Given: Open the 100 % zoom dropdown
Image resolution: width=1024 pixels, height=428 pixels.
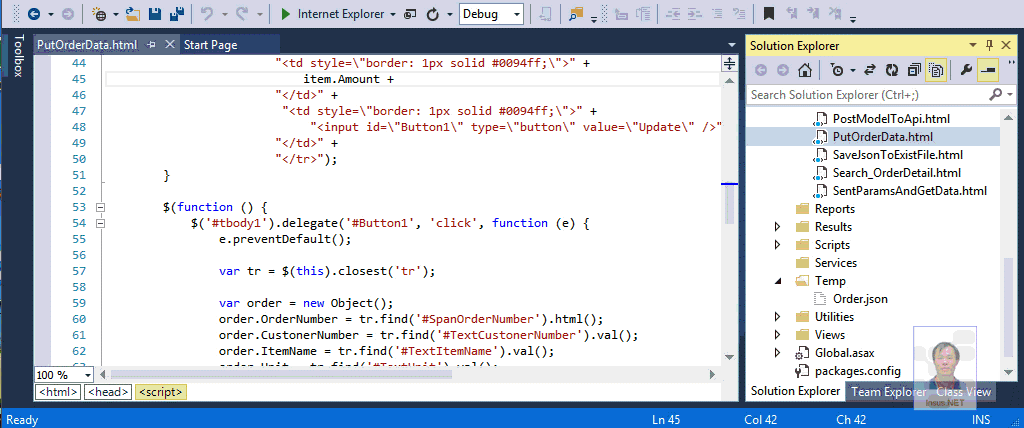Looking at the screenshot, I should [x=88, y=374].
